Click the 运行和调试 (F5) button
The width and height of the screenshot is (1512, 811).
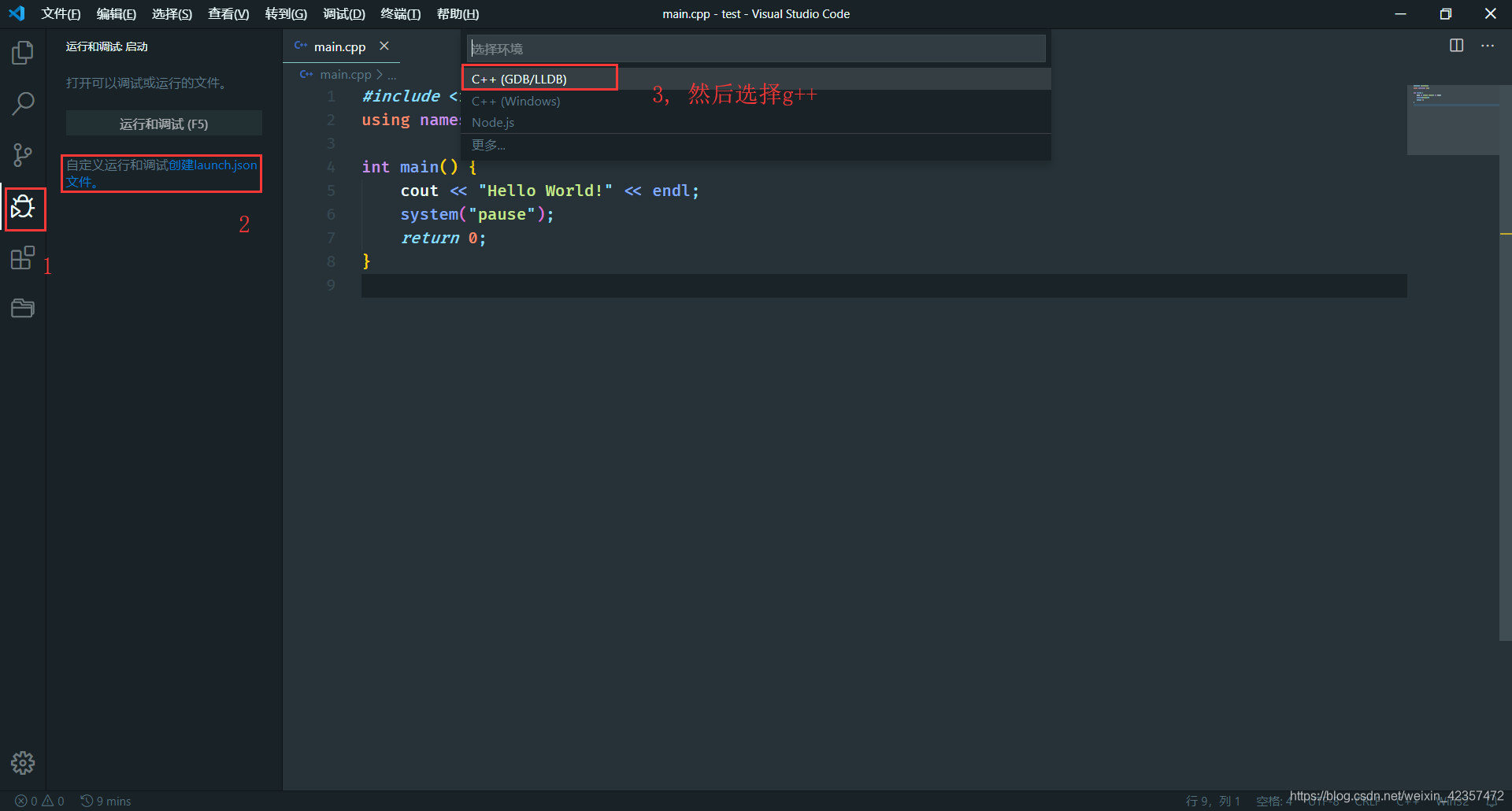pos(164,124)
